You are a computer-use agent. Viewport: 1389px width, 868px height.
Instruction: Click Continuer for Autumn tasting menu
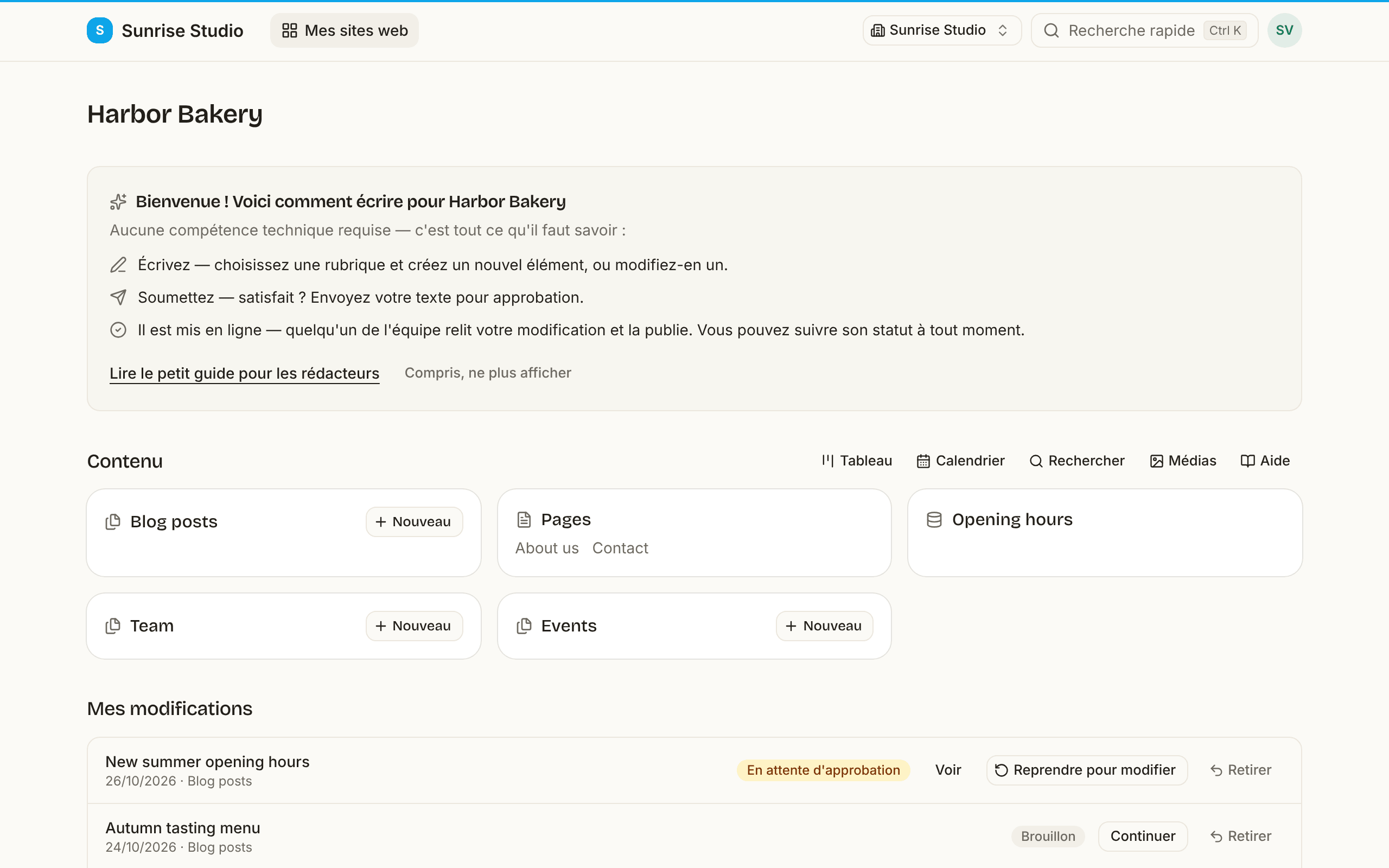1142,837
